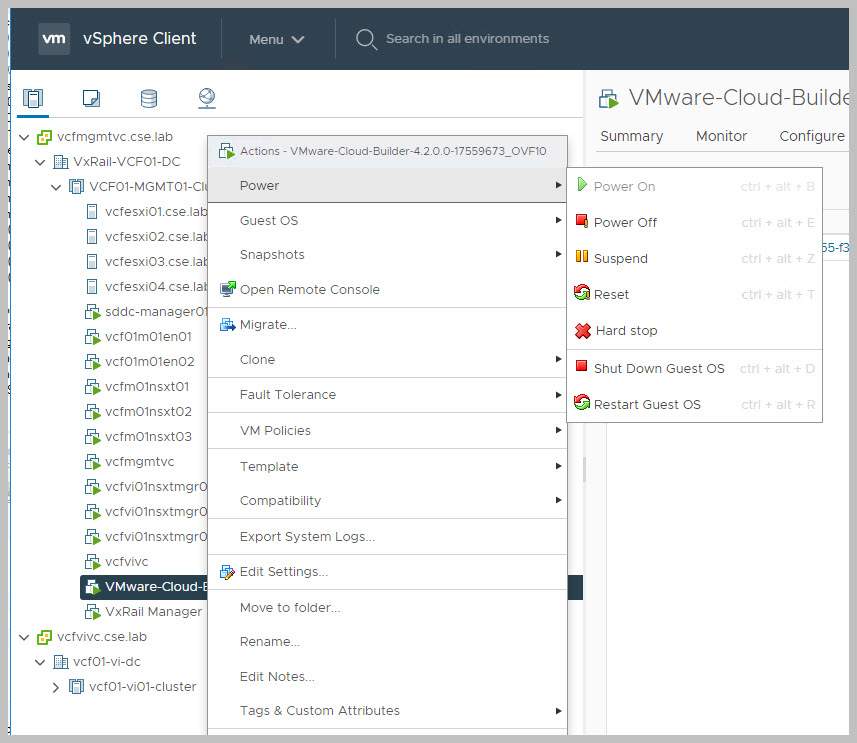Open the Menu dropdown in header

pos(277,39)
